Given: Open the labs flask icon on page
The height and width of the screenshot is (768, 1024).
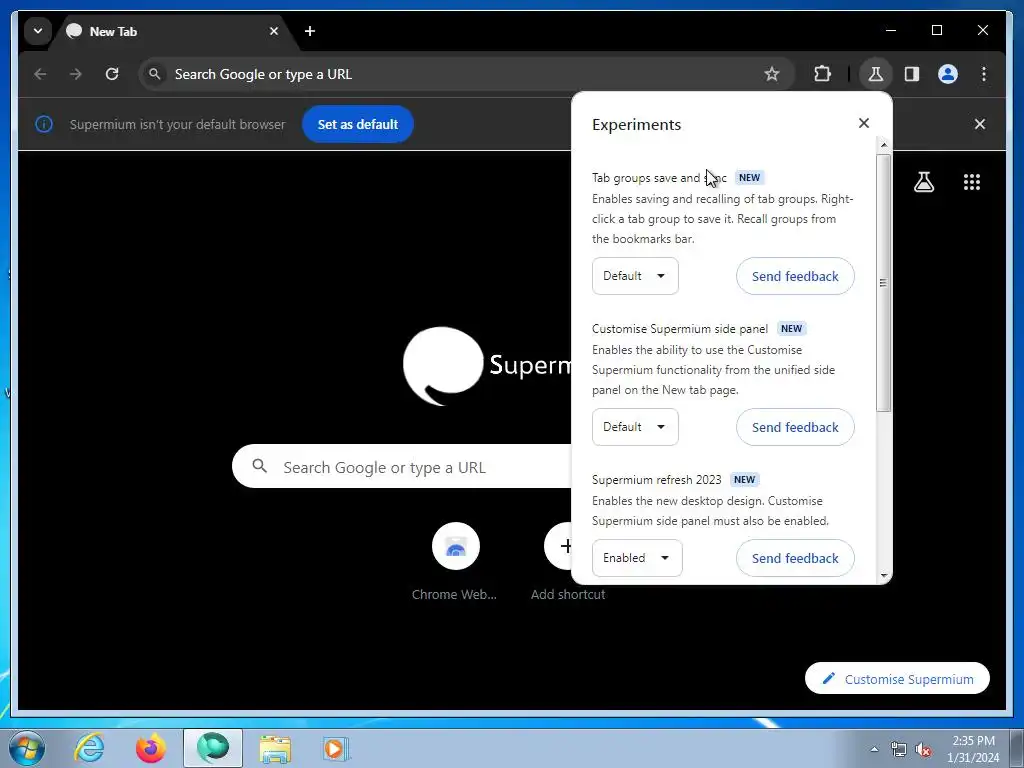Looking at the screenshot, I should [x=923, y=182].
